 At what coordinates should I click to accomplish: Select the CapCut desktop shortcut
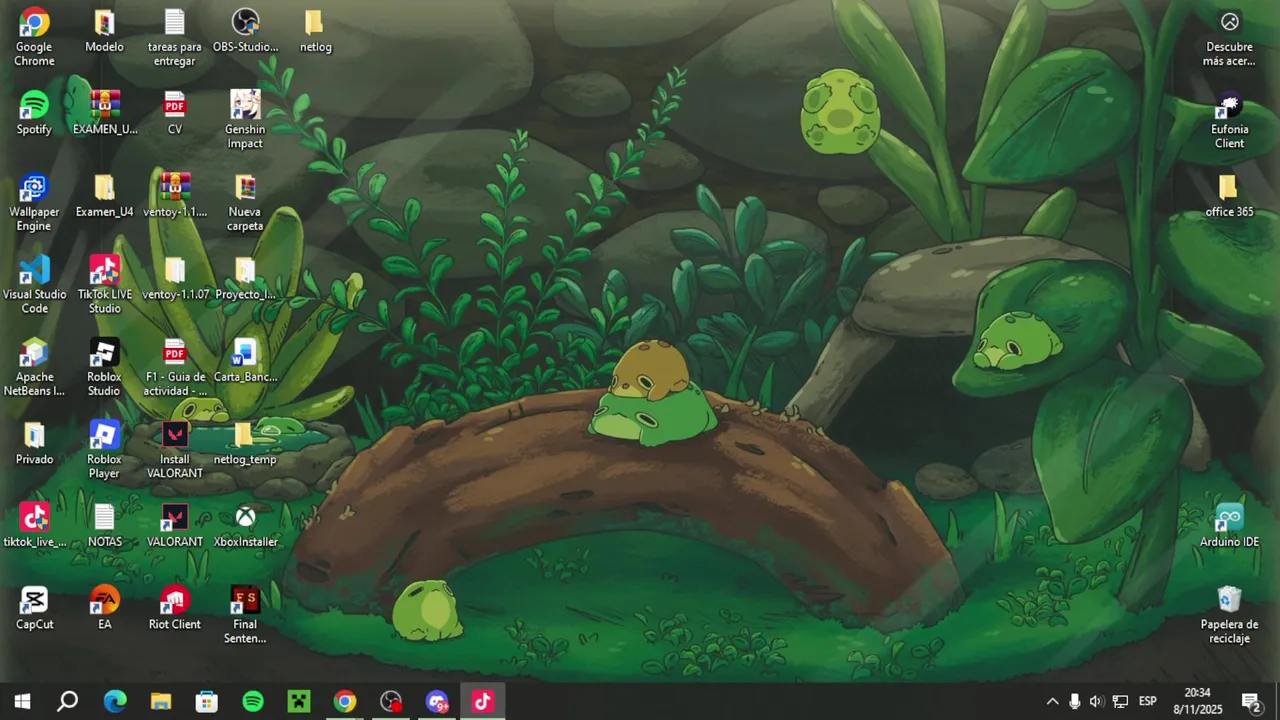[x=34, y=608]
